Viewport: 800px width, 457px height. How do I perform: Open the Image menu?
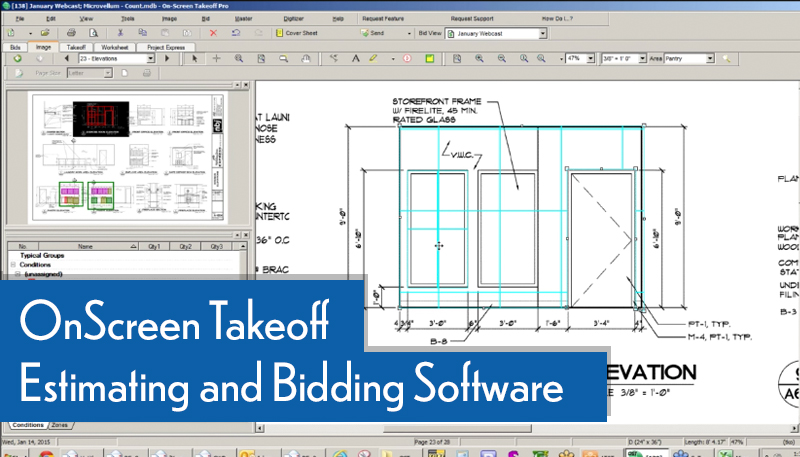click(x=169, y=19)
